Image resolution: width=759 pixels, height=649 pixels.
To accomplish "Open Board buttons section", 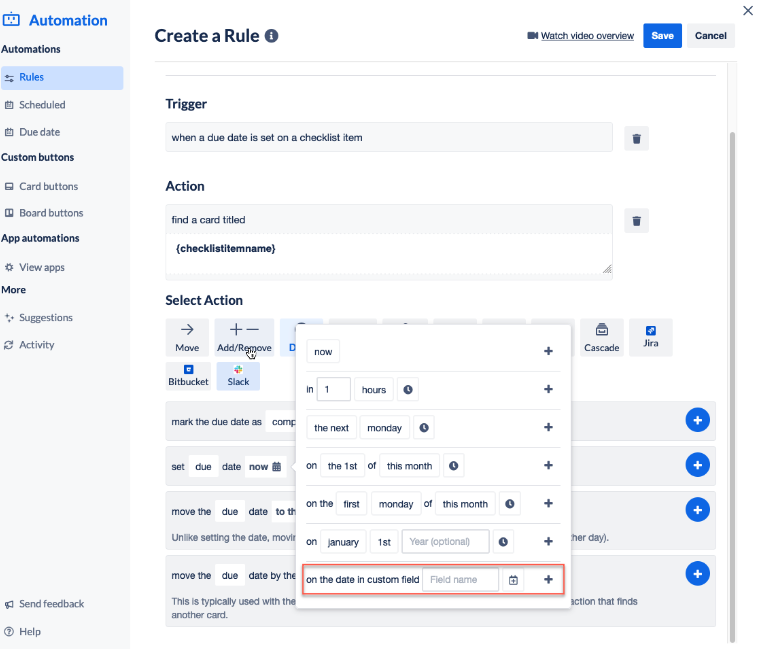I will (x=51, y=213).
